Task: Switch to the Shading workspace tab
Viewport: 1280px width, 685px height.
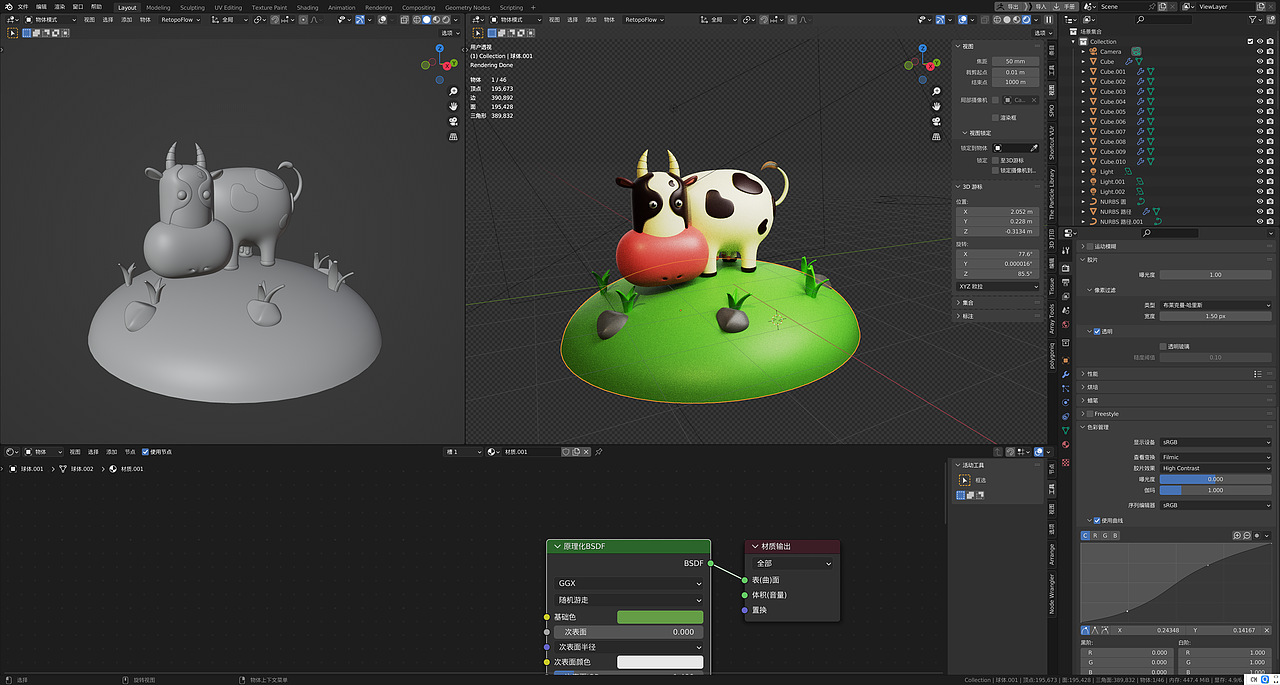Action: [x=307, y=7]
